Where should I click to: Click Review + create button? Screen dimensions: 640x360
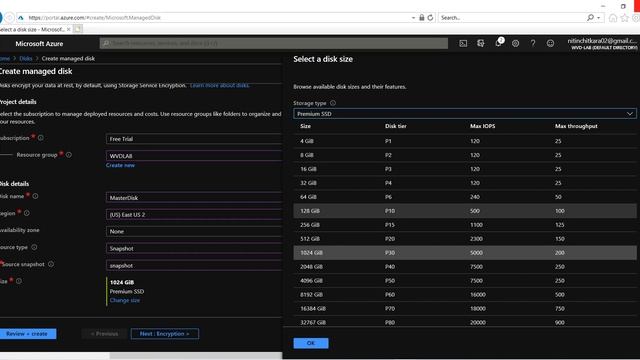coord(27,334)
